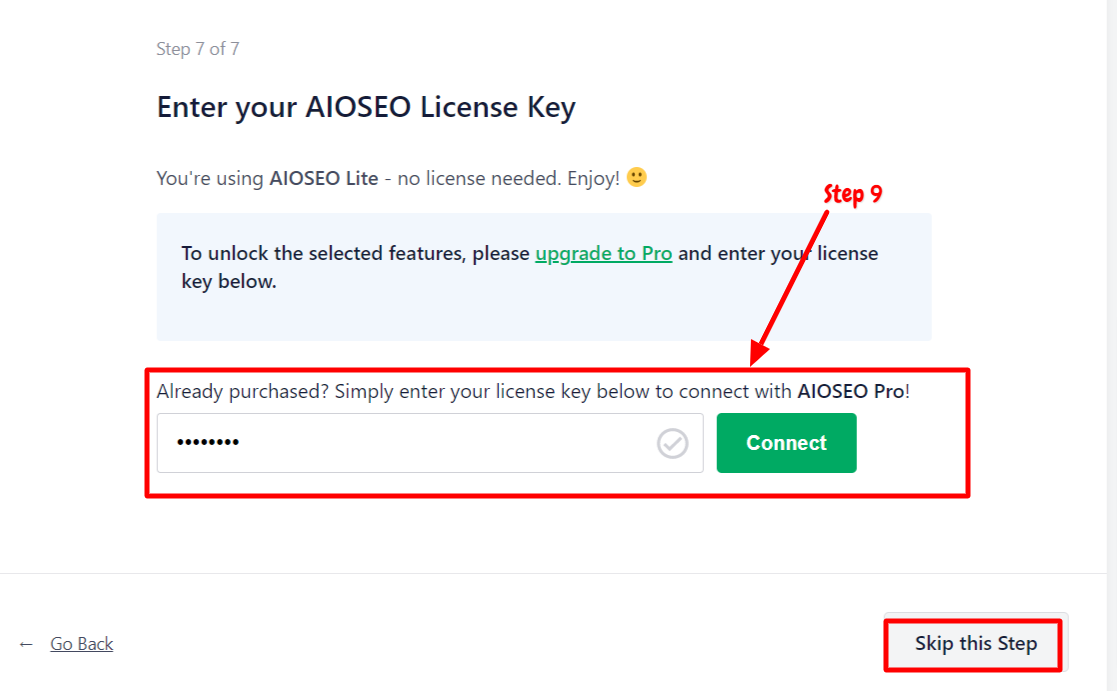Click the validation checkmark icon in license field
The width and height of the screenshot is (1117, 691).
tap(672, 443)
